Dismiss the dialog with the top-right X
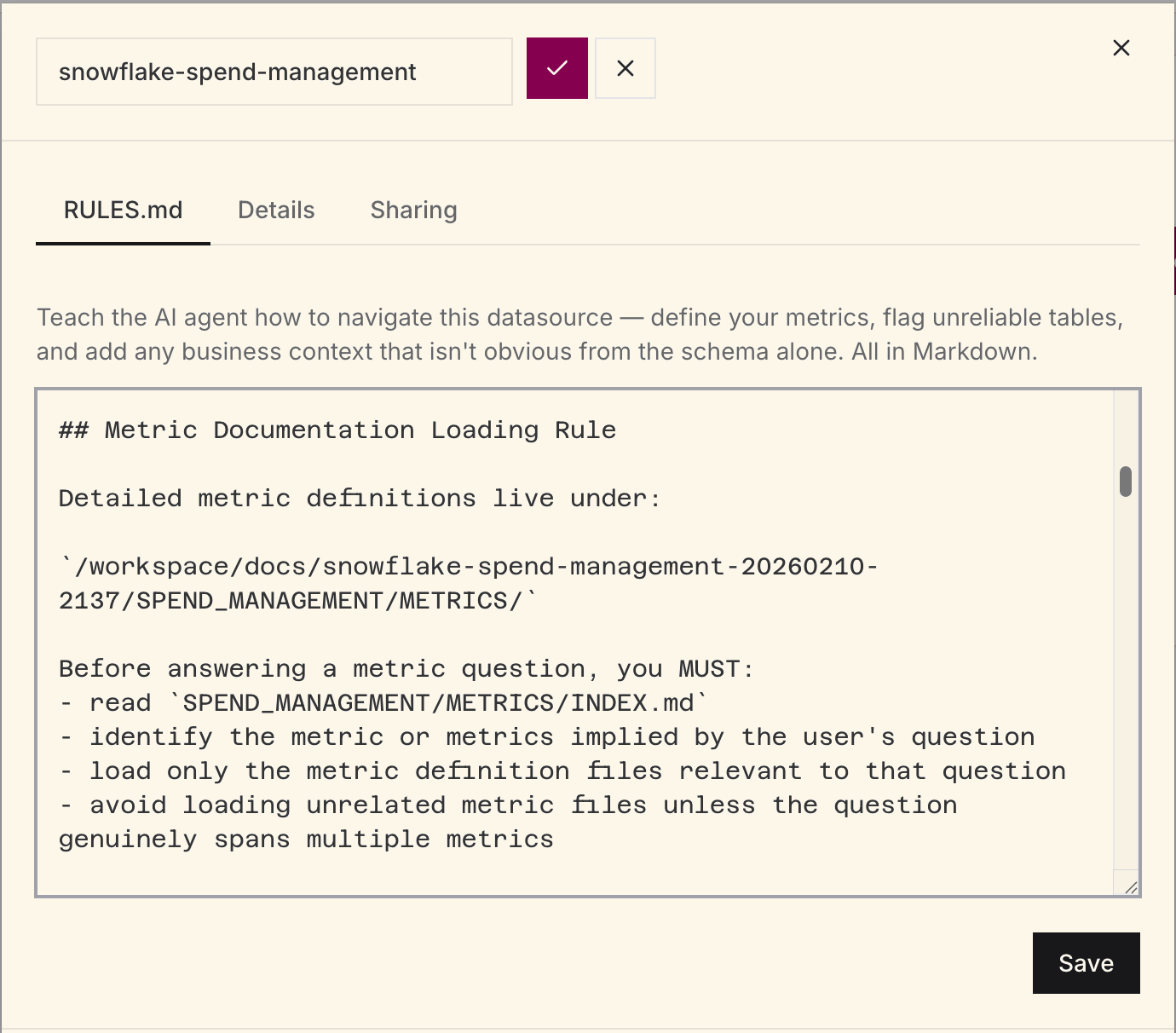1176x1033 pixels. click(x=1121, y=48)
